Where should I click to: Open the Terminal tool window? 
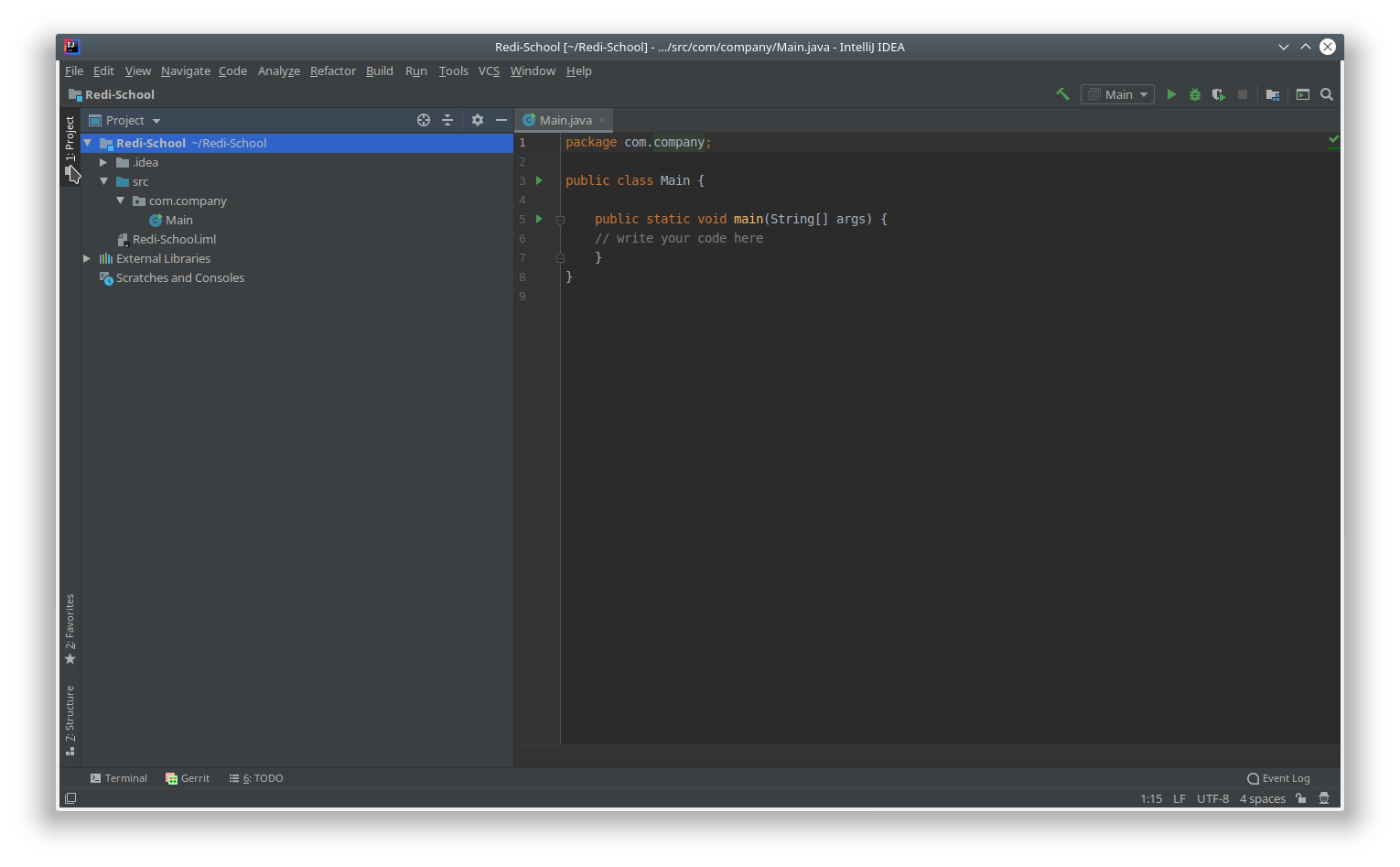(x=118, y=777)
